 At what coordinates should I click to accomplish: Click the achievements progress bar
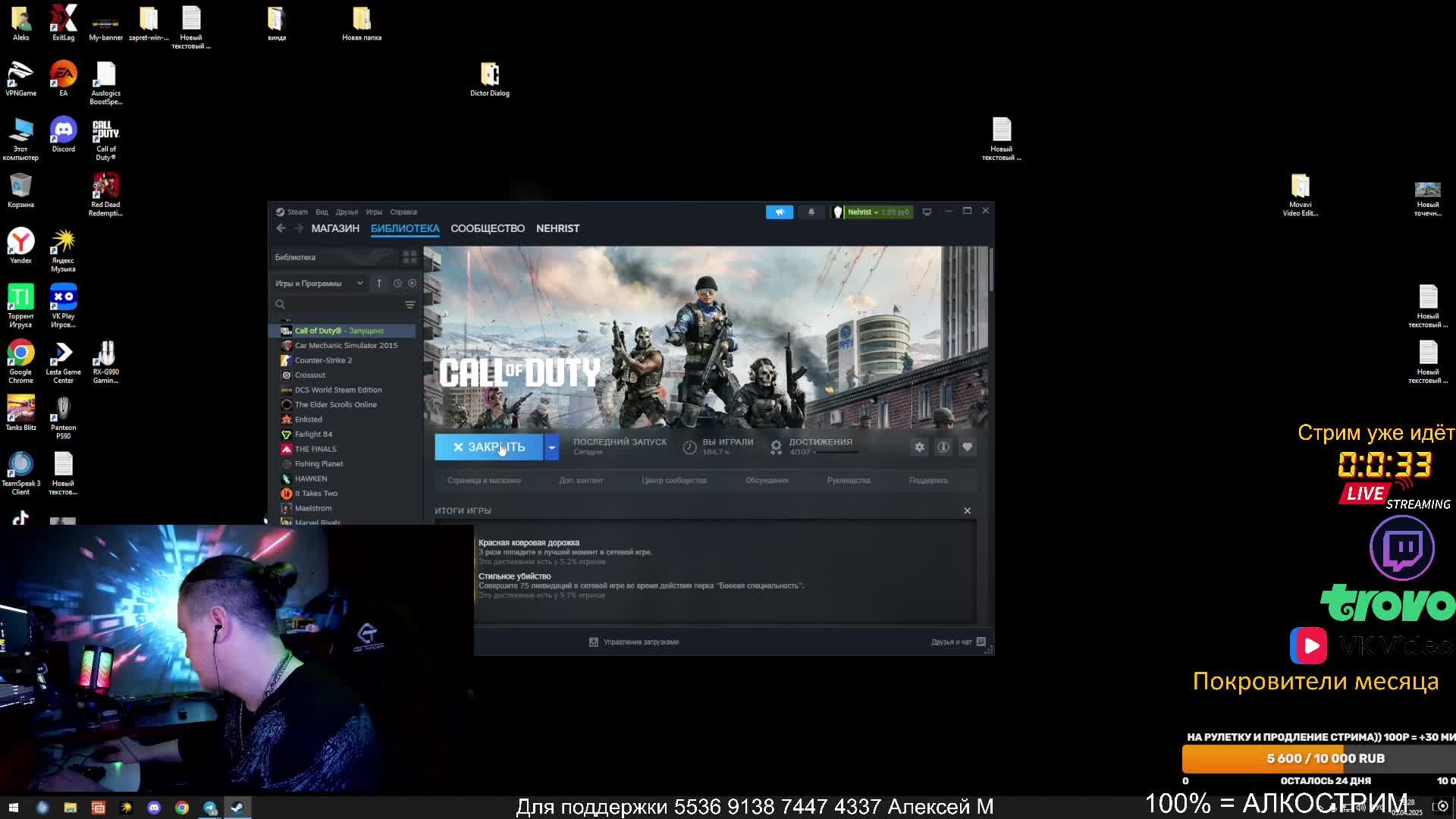[837, 453]
